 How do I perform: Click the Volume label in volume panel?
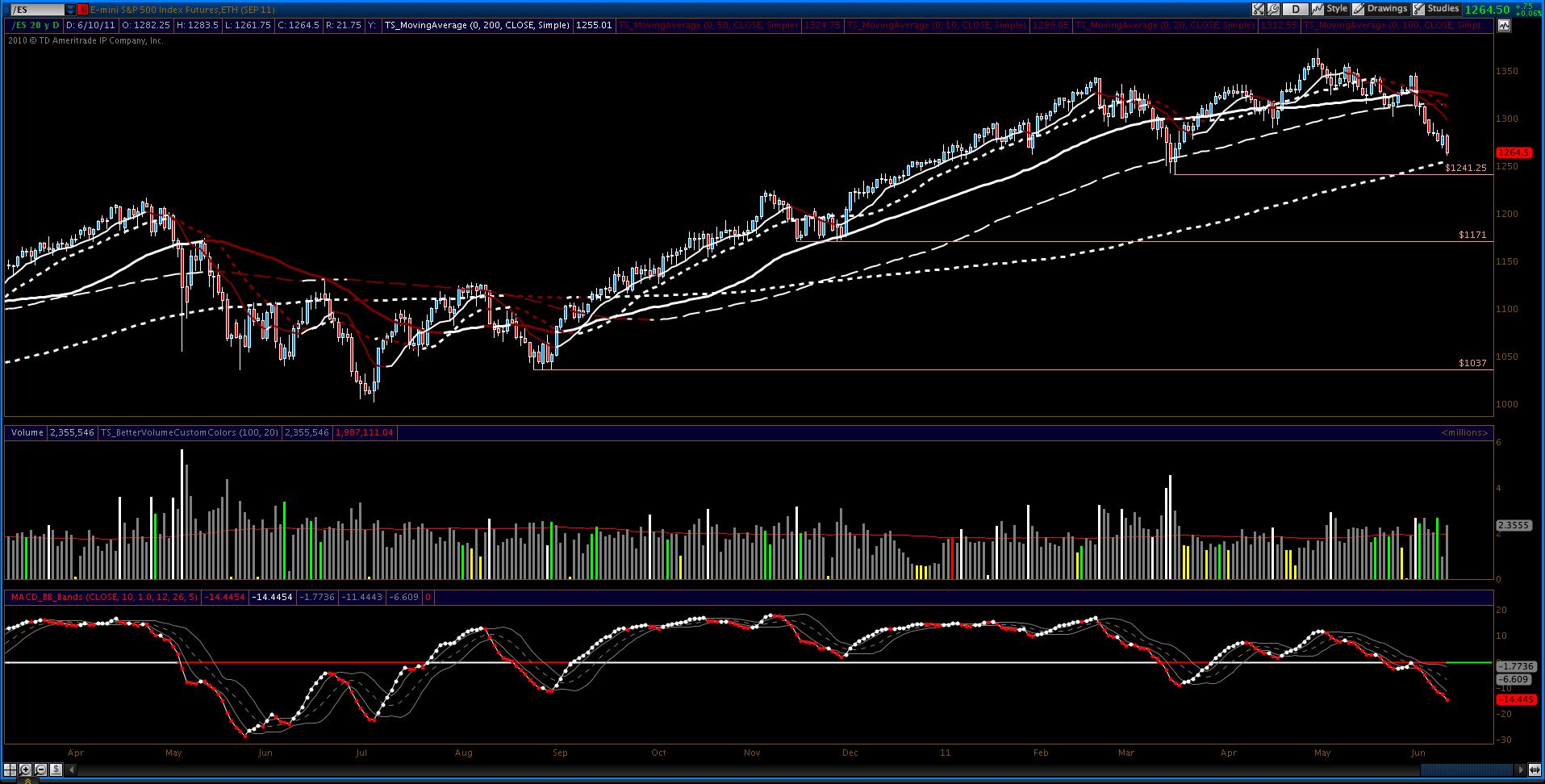[27, 433]
